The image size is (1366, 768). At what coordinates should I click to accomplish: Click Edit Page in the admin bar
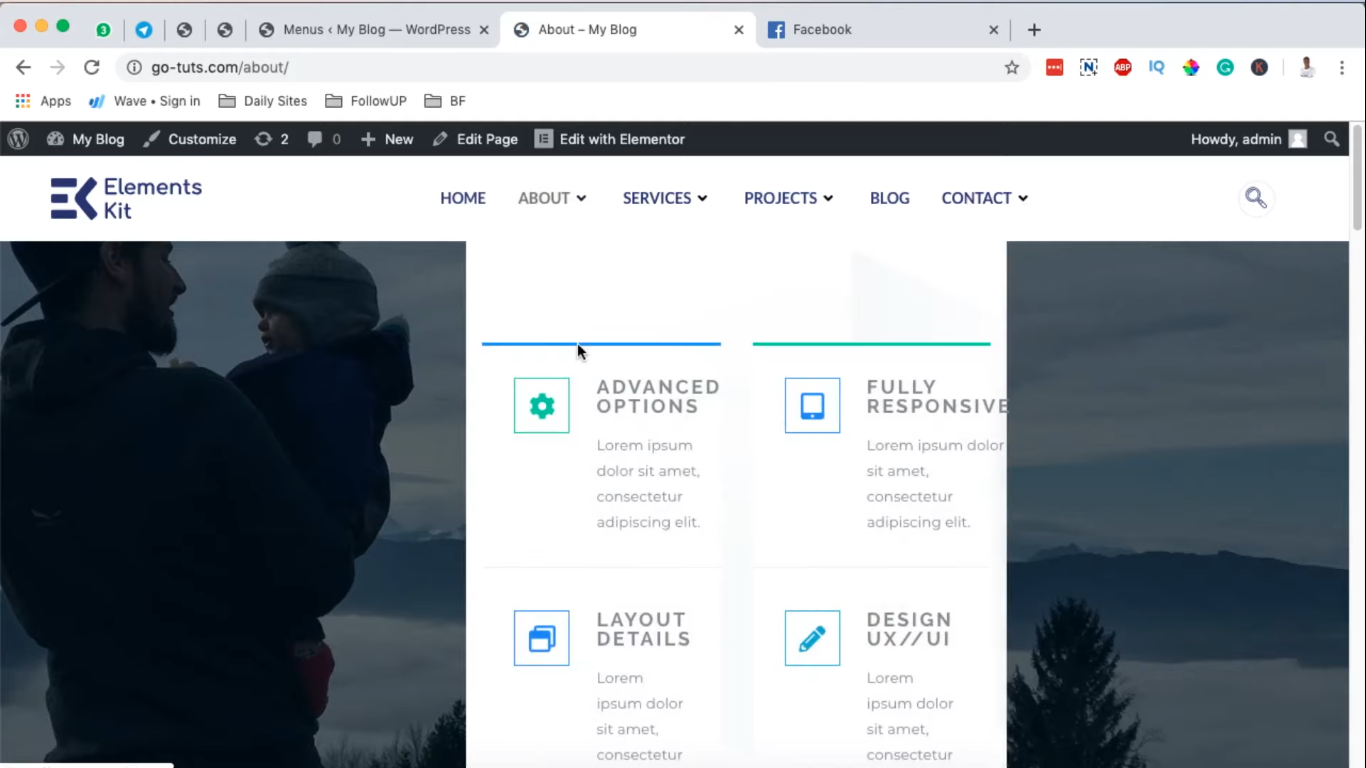pos(475,139)
